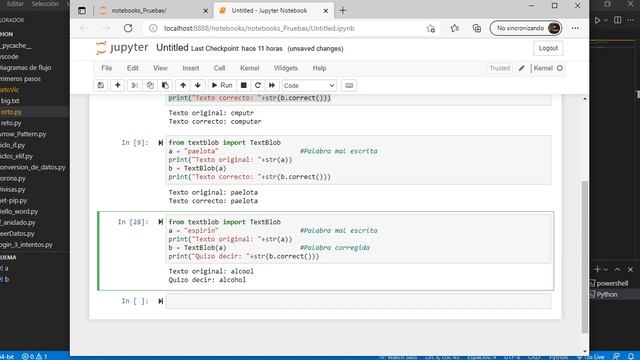
Task: Open leerDatos.py in VS Code explorer
Action: [x=18, y=233]
